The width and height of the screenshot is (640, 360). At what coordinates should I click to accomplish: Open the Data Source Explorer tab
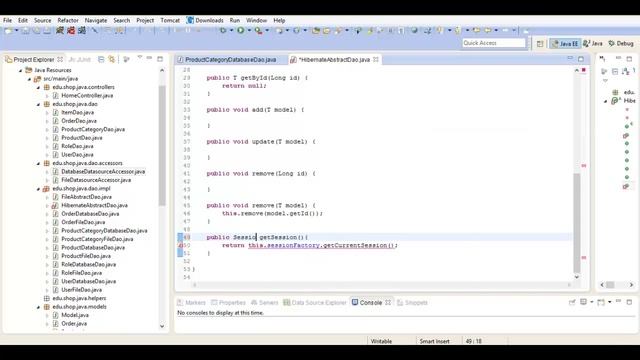[x=315, y=302]
